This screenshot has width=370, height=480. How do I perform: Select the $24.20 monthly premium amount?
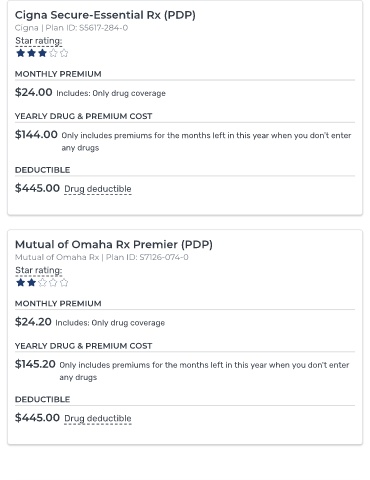[x=33, y=322]
